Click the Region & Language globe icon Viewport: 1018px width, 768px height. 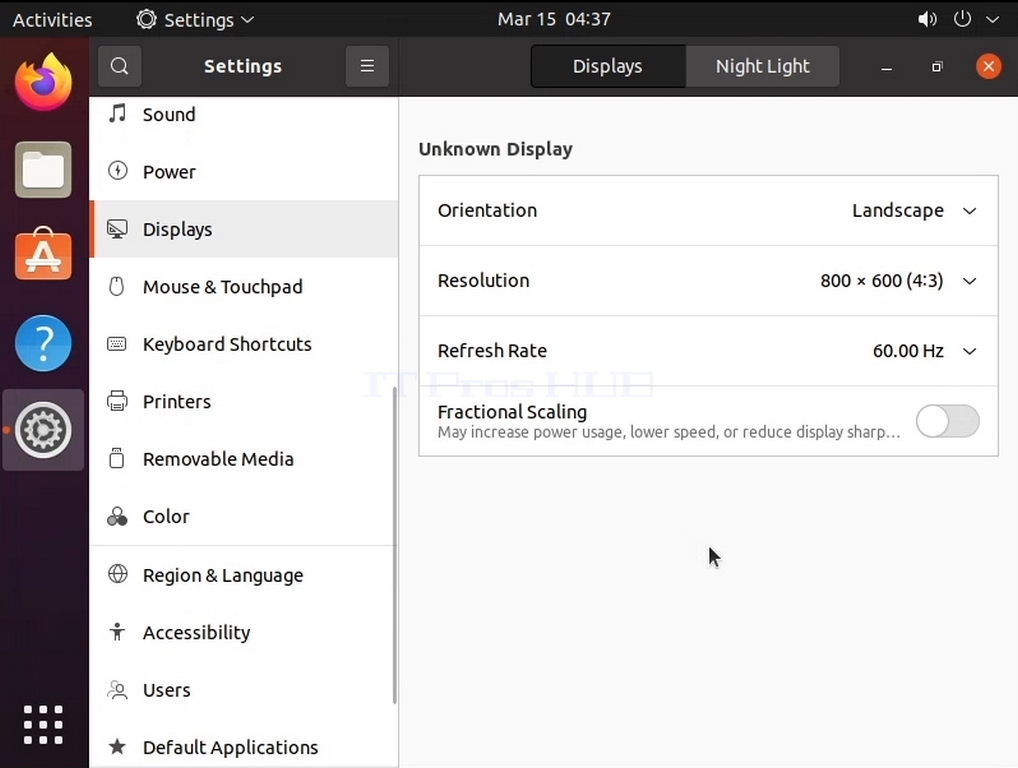click(118, 574)
